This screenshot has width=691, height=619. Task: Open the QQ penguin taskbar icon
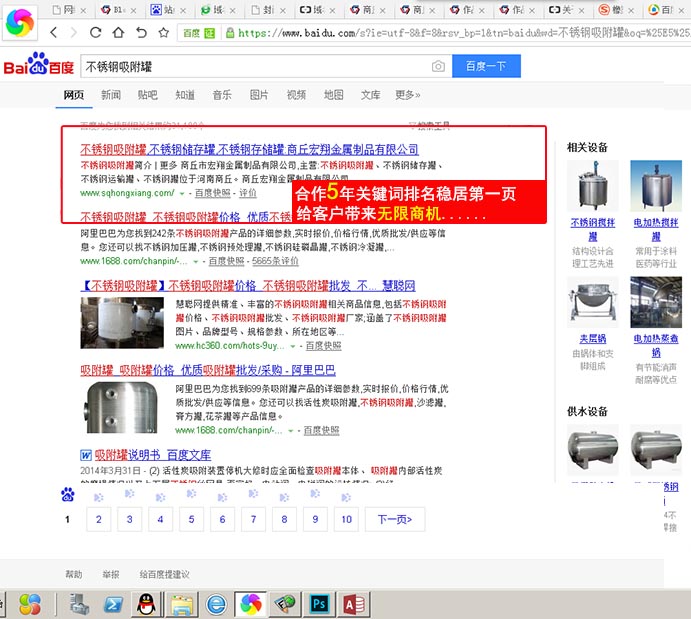(146, 604)
